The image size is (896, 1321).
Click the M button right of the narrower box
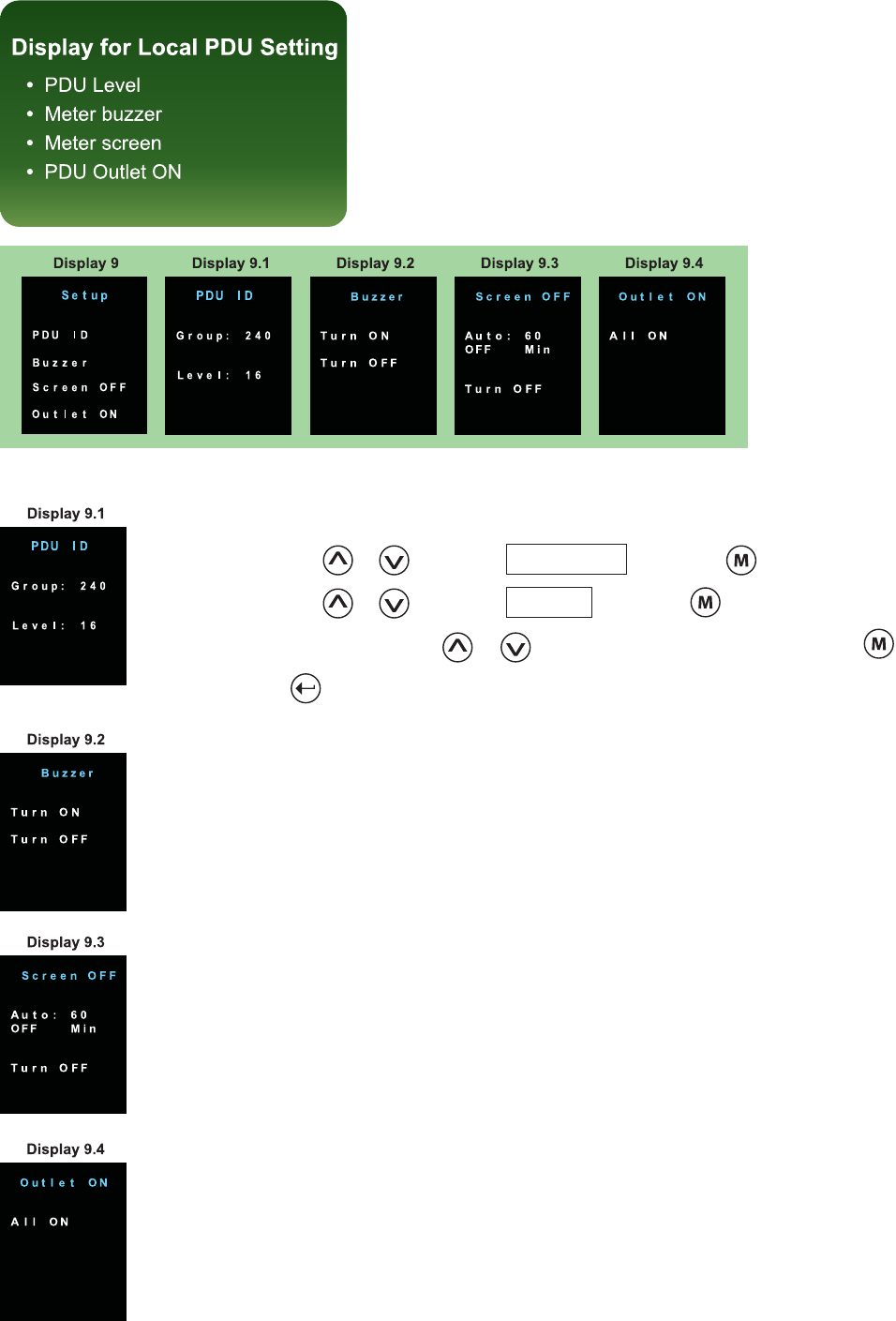705,603
